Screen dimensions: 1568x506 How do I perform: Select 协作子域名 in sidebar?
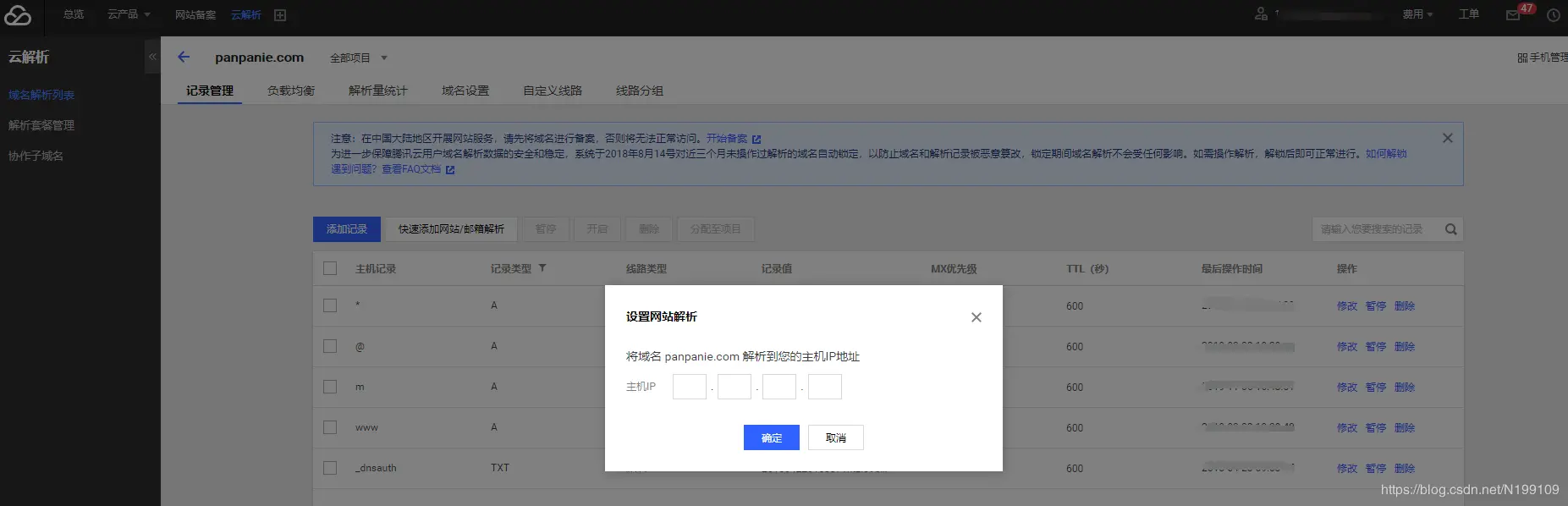coord(36,156)
